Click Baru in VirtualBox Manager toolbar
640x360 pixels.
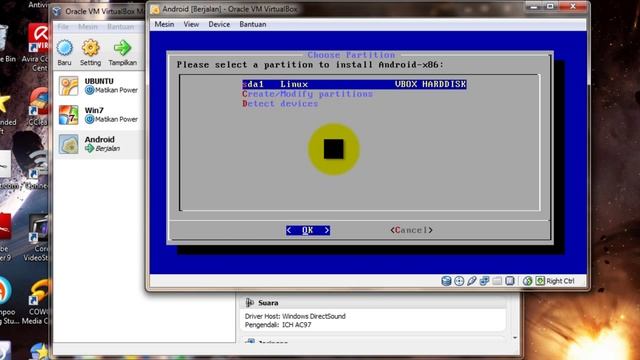(x=64, y=53)
